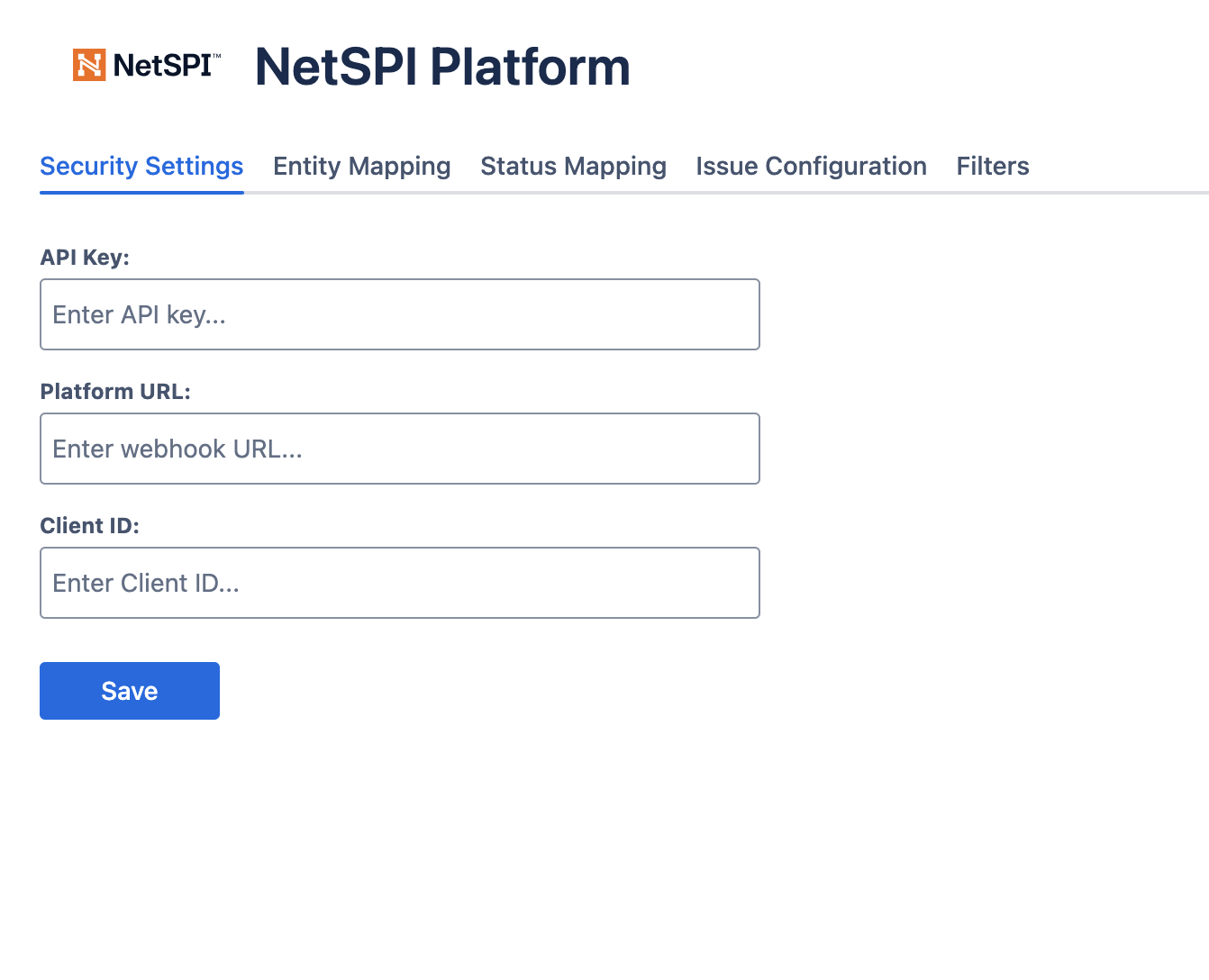This screenshot has width=1209, height=980.
Task: Click the trademark symbol on the NetSPI logo
Action: [x=217, y=56]
